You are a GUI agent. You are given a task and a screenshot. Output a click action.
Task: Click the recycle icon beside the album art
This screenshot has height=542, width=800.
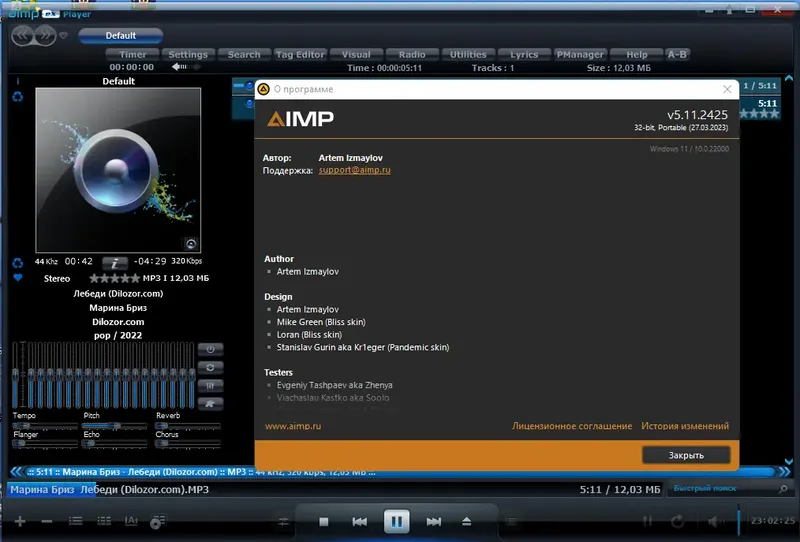(x=18, y=96)
